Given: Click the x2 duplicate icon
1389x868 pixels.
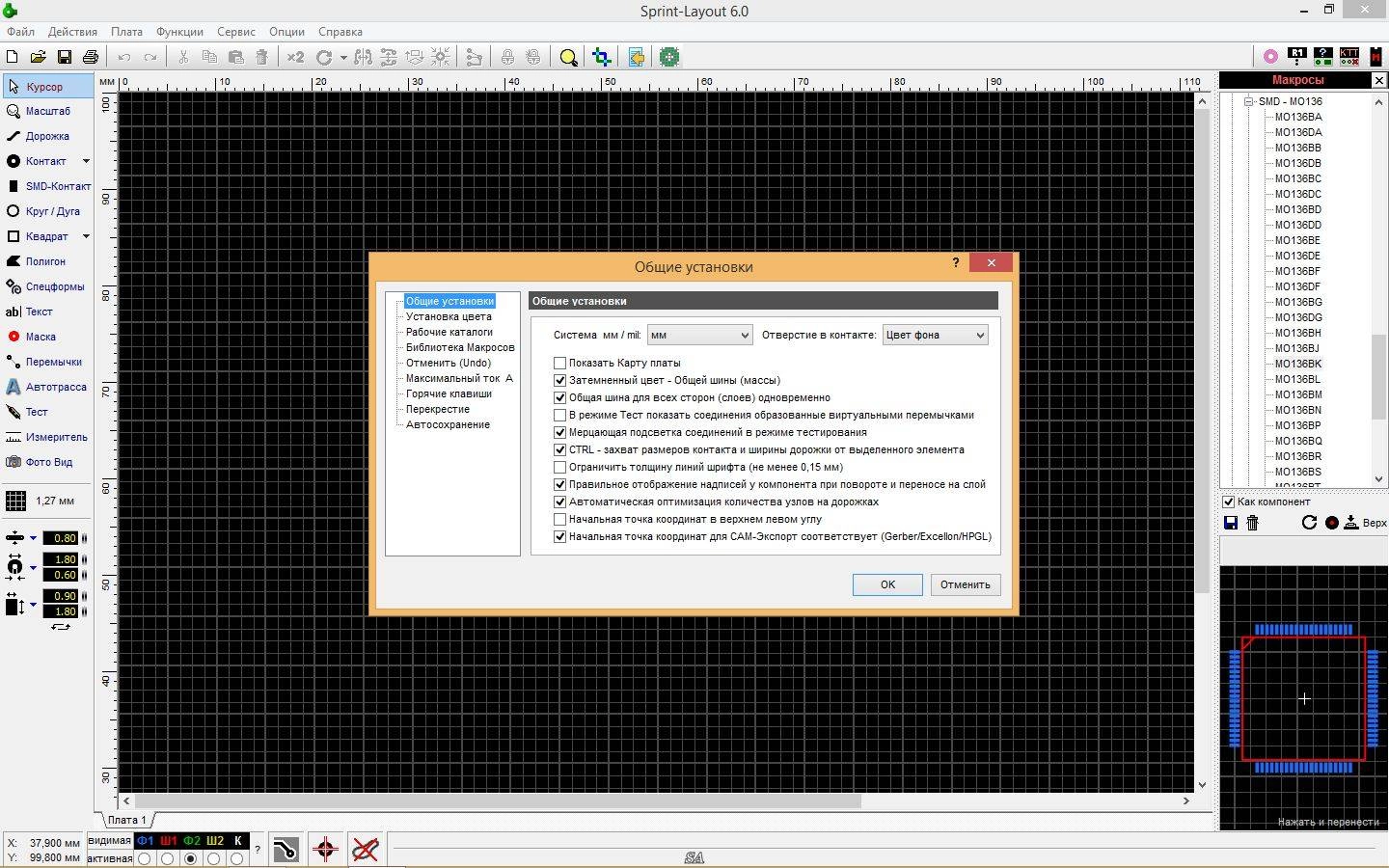Looking at the screenshot, I should pos(295,57).
